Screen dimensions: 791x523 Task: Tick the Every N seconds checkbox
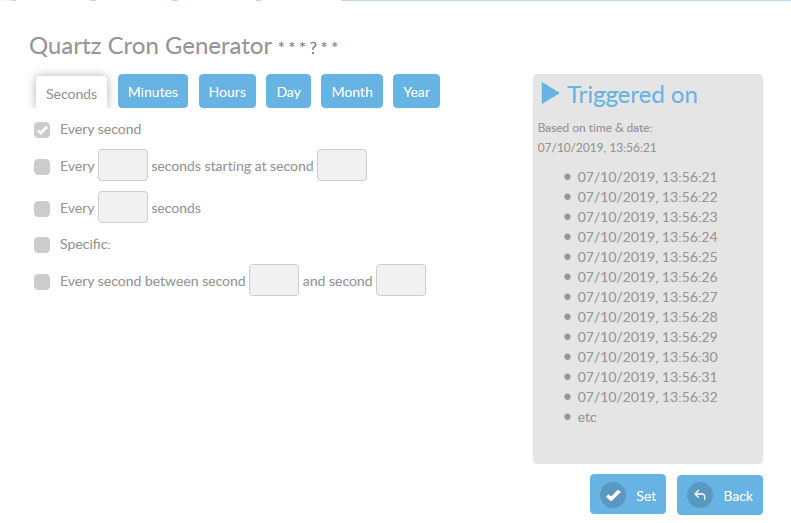[x=42, y=209]
